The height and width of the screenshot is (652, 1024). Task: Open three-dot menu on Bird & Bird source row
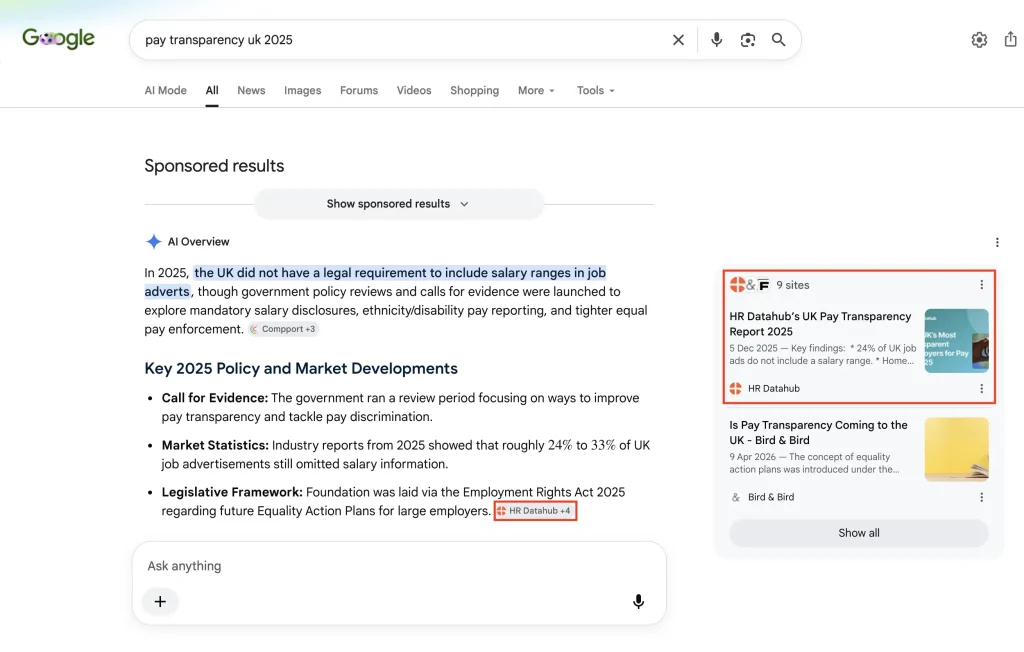click(x=982, y=497)
